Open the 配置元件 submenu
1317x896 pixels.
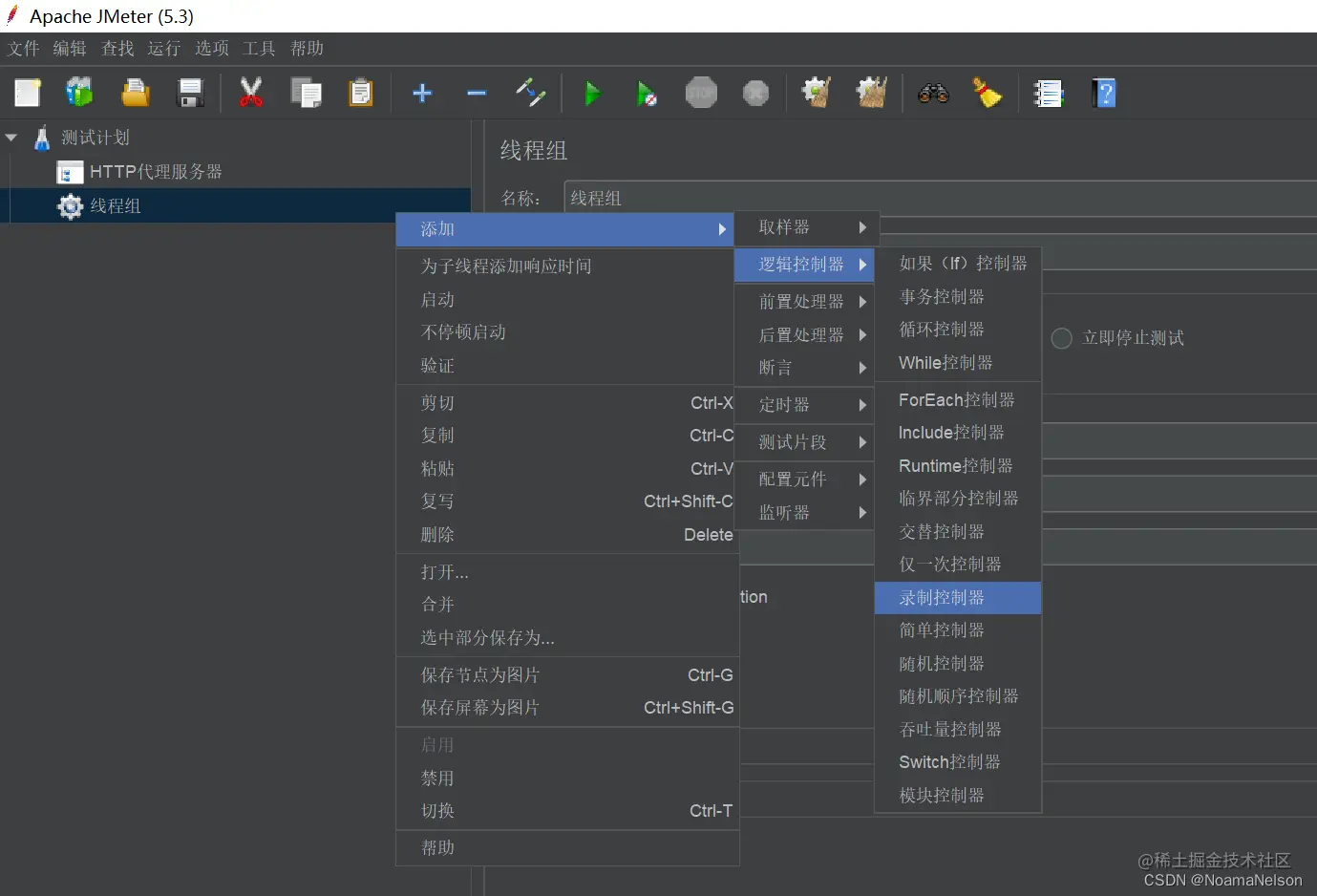click(x=804, y=479)
